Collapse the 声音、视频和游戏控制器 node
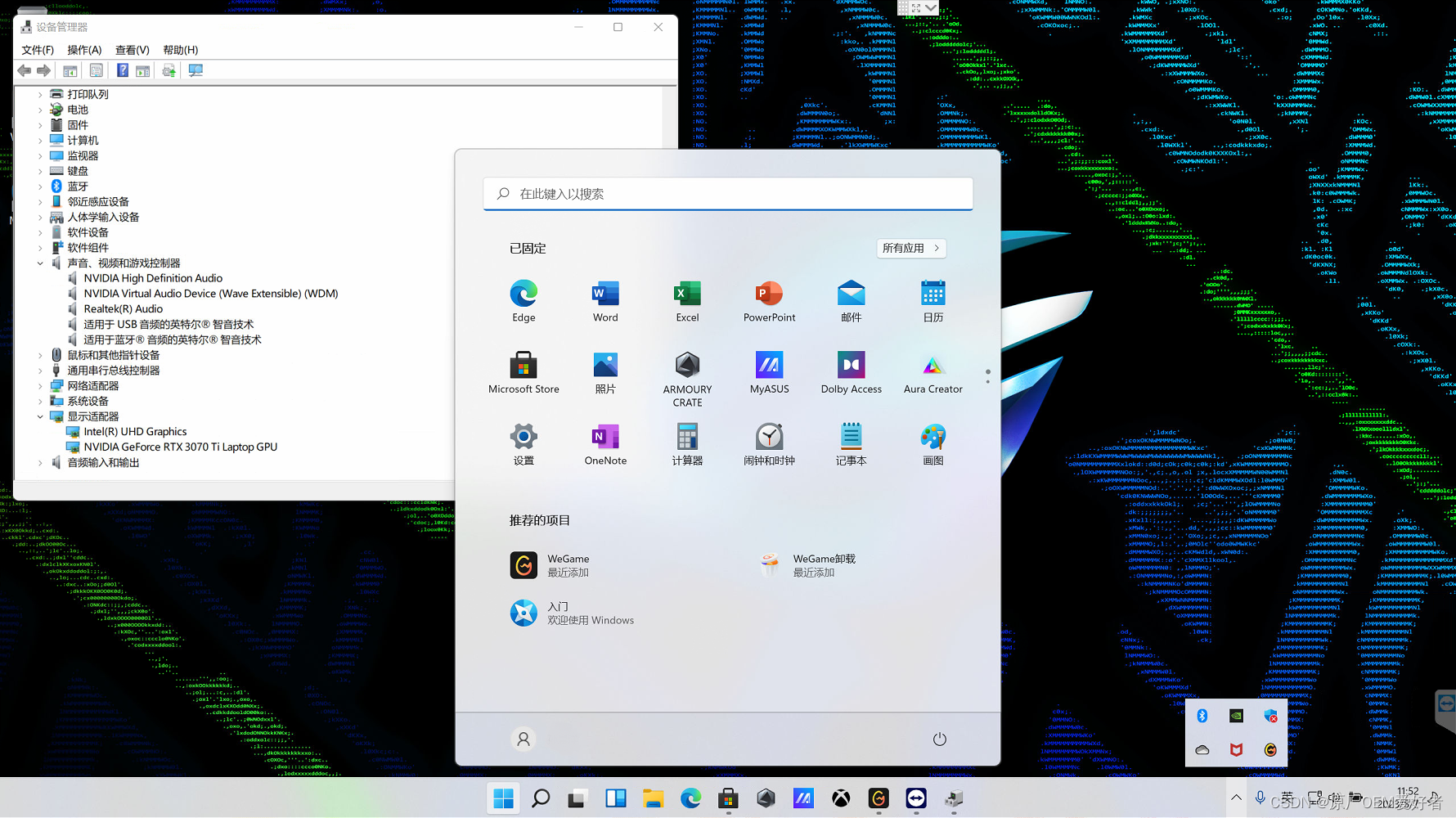 coord(40,263)
